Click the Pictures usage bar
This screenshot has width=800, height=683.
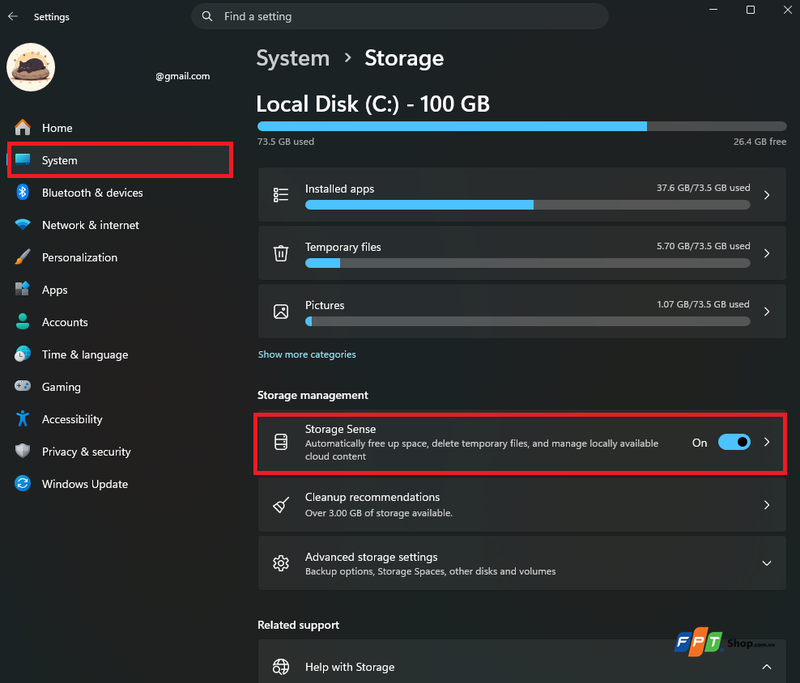click(528, 321)
